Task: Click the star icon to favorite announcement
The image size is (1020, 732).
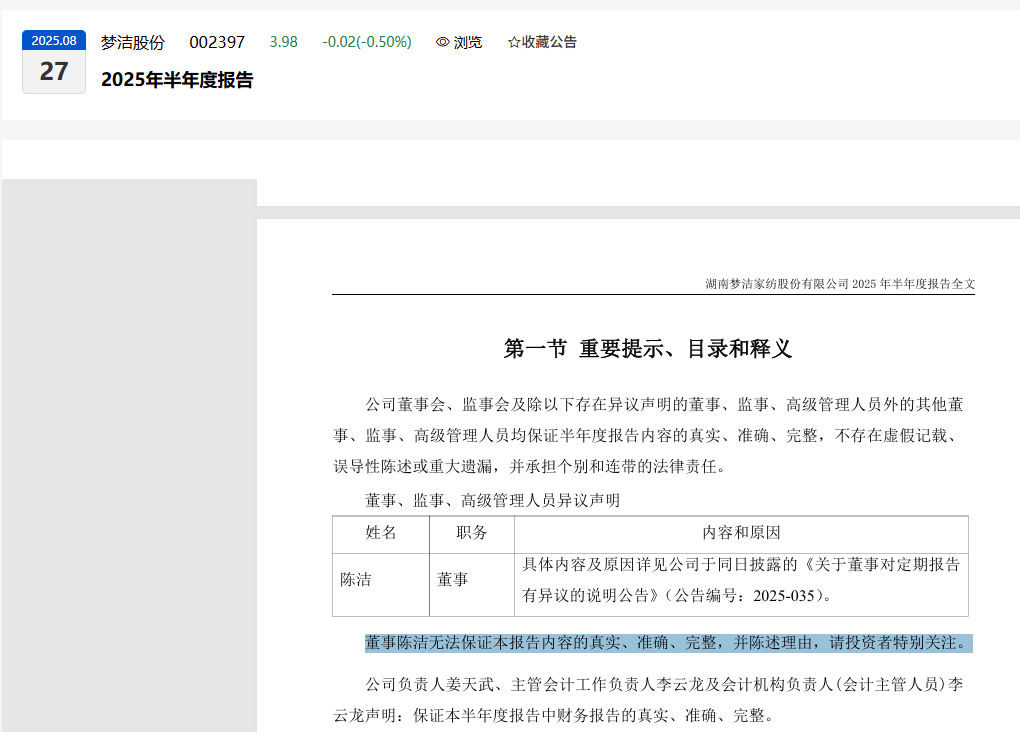Action: [514, 42]
